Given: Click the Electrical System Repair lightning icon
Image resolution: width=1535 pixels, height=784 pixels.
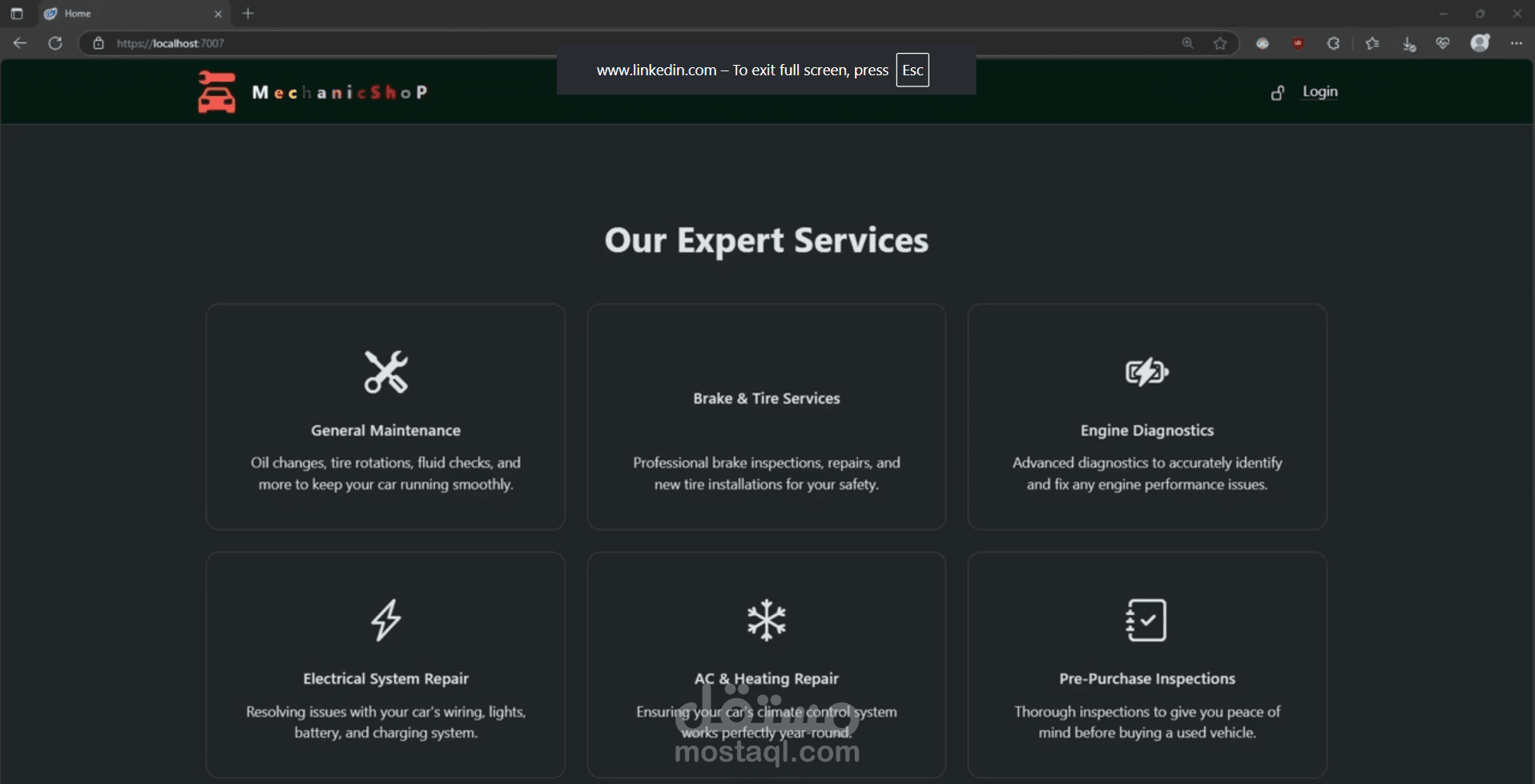Looking at the screenshot, I should (x=385, y=620).
